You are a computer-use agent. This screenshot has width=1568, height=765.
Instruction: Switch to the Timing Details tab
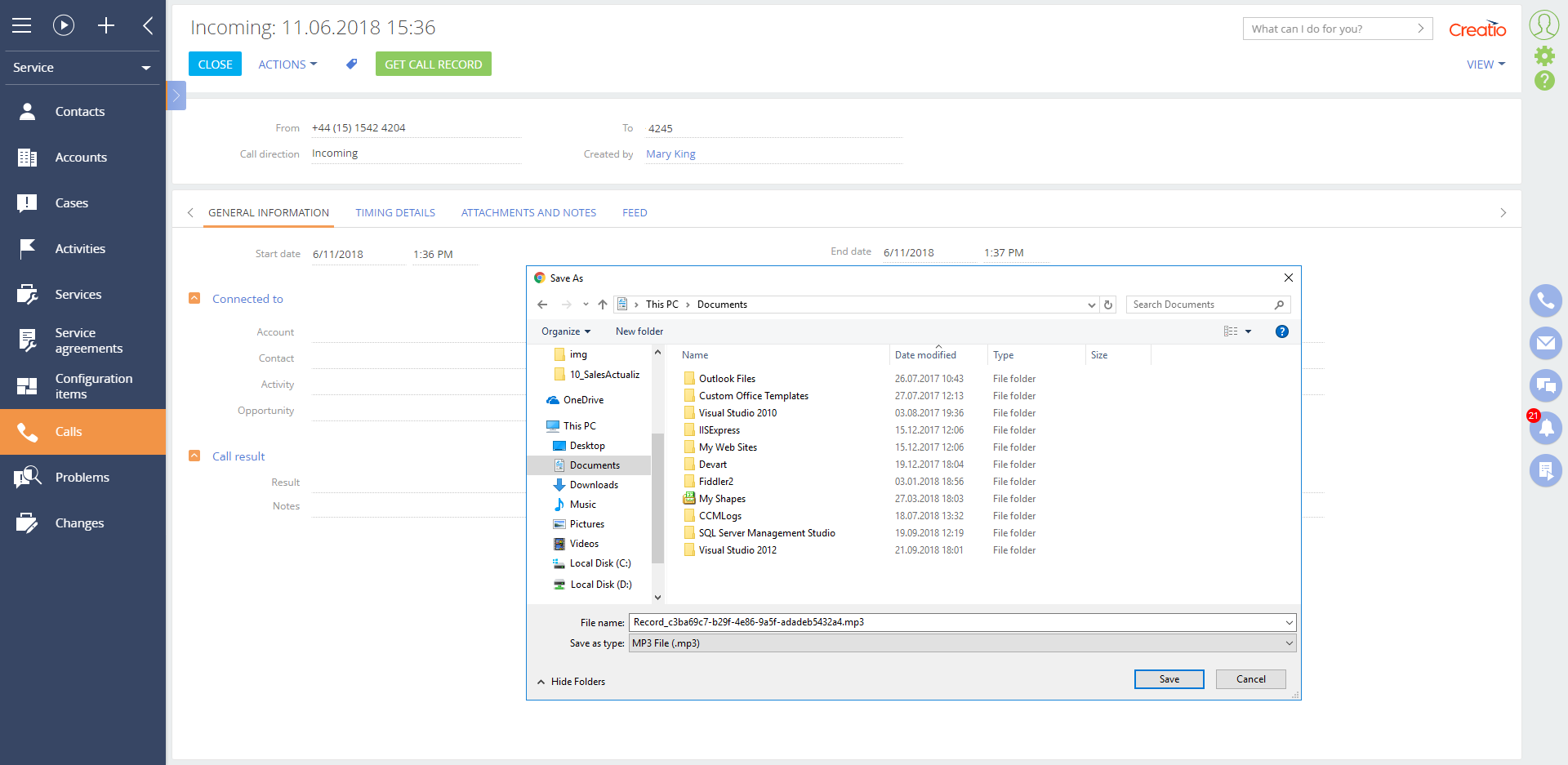(395, 213)
